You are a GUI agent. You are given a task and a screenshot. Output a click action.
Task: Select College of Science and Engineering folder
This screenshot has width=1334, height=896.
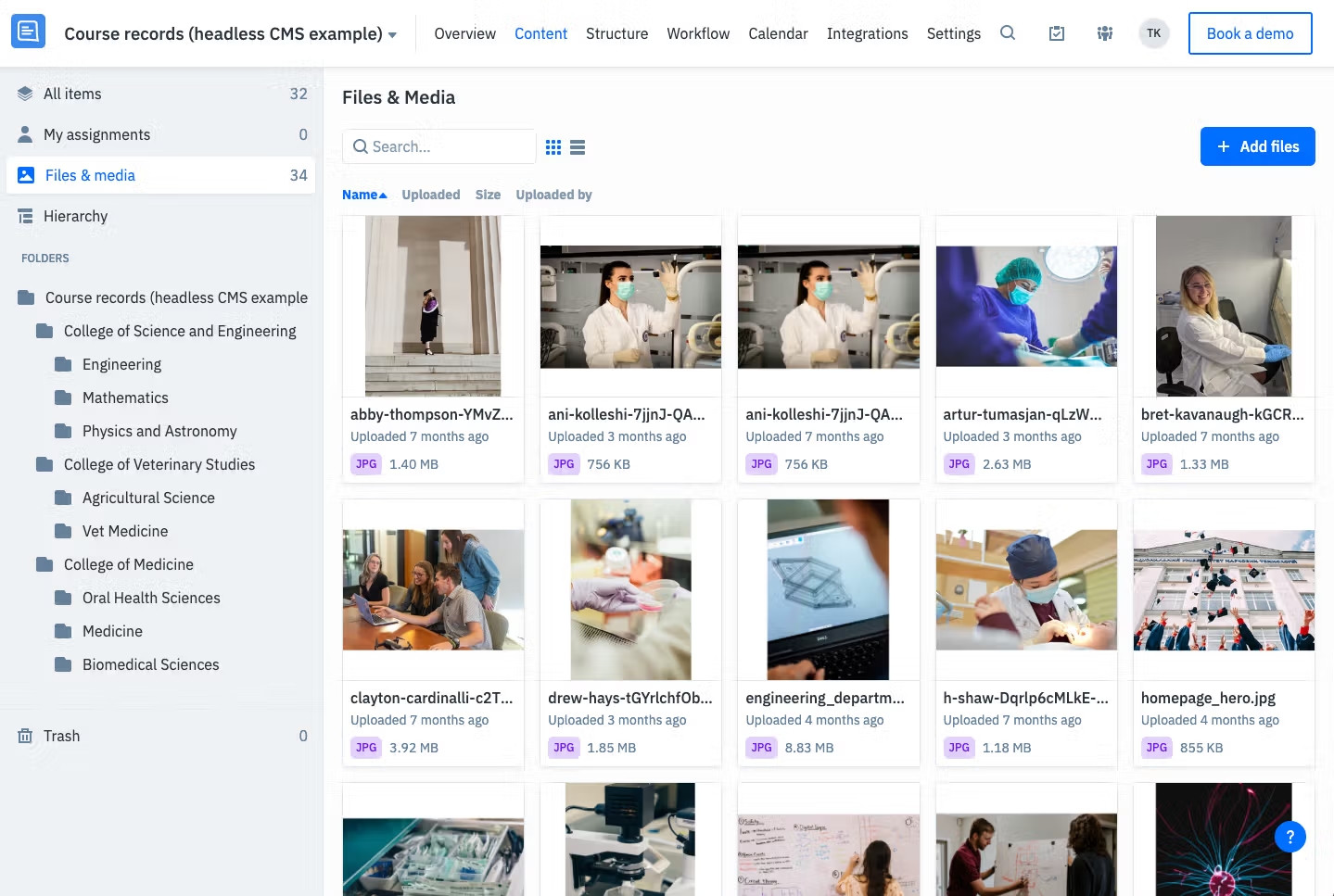(x=180, y=331)
